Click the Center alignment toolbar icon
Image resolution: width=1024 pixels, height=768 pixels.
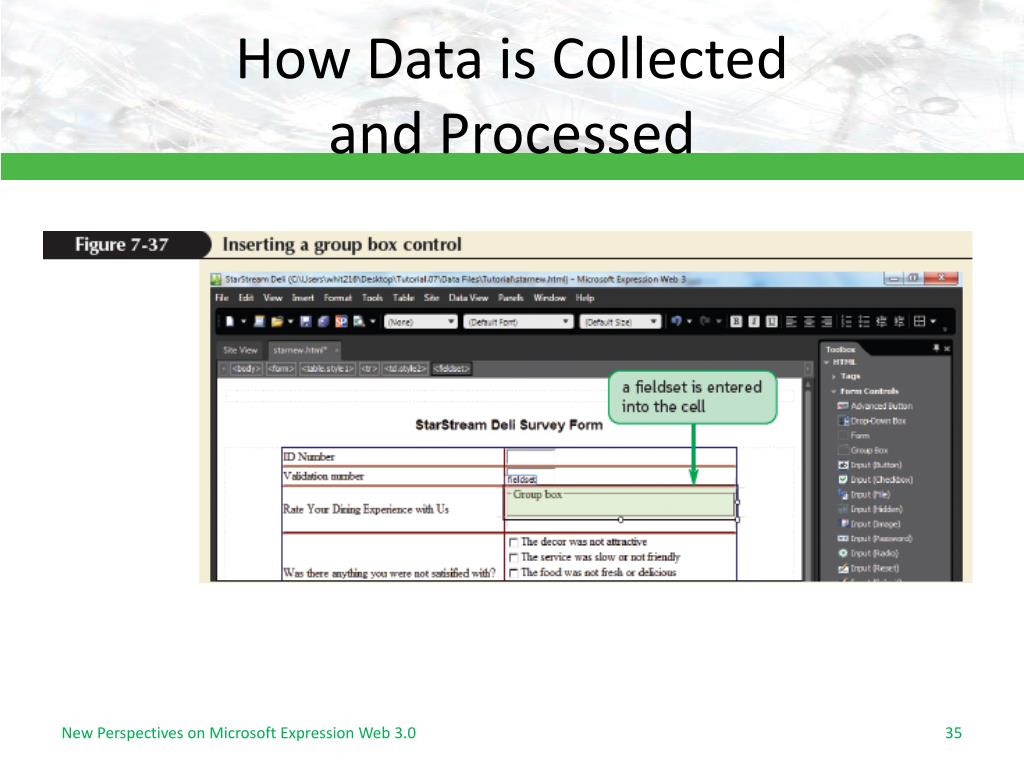coord(809,321)
